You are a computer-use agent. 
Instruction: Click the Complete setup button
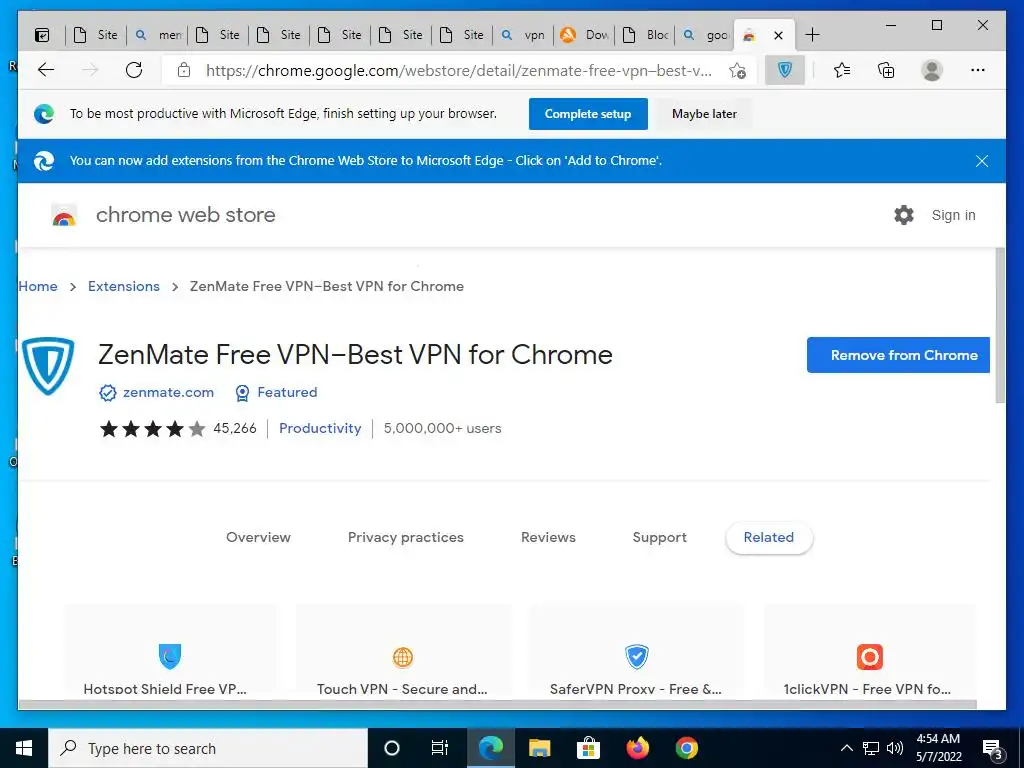(x=588, y=114)
